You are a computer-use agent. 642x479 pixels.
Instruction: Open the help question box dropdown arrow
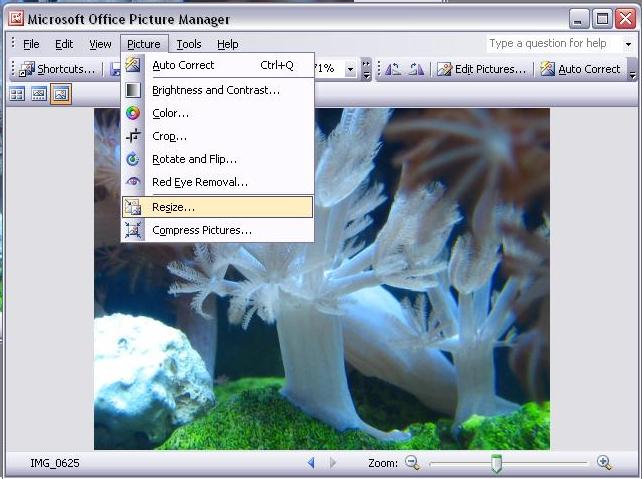tap(628, 44)
